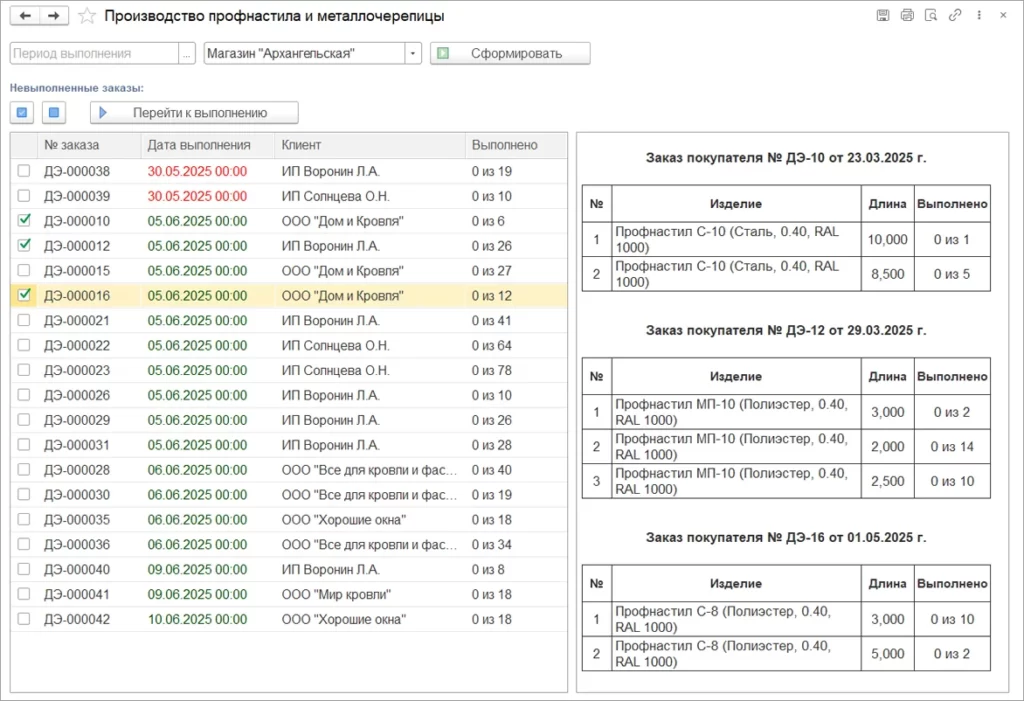Untick checkbox for order ДЭ-000016
1024x701 pixels.
pyautogui.click(x=24, y=295)
